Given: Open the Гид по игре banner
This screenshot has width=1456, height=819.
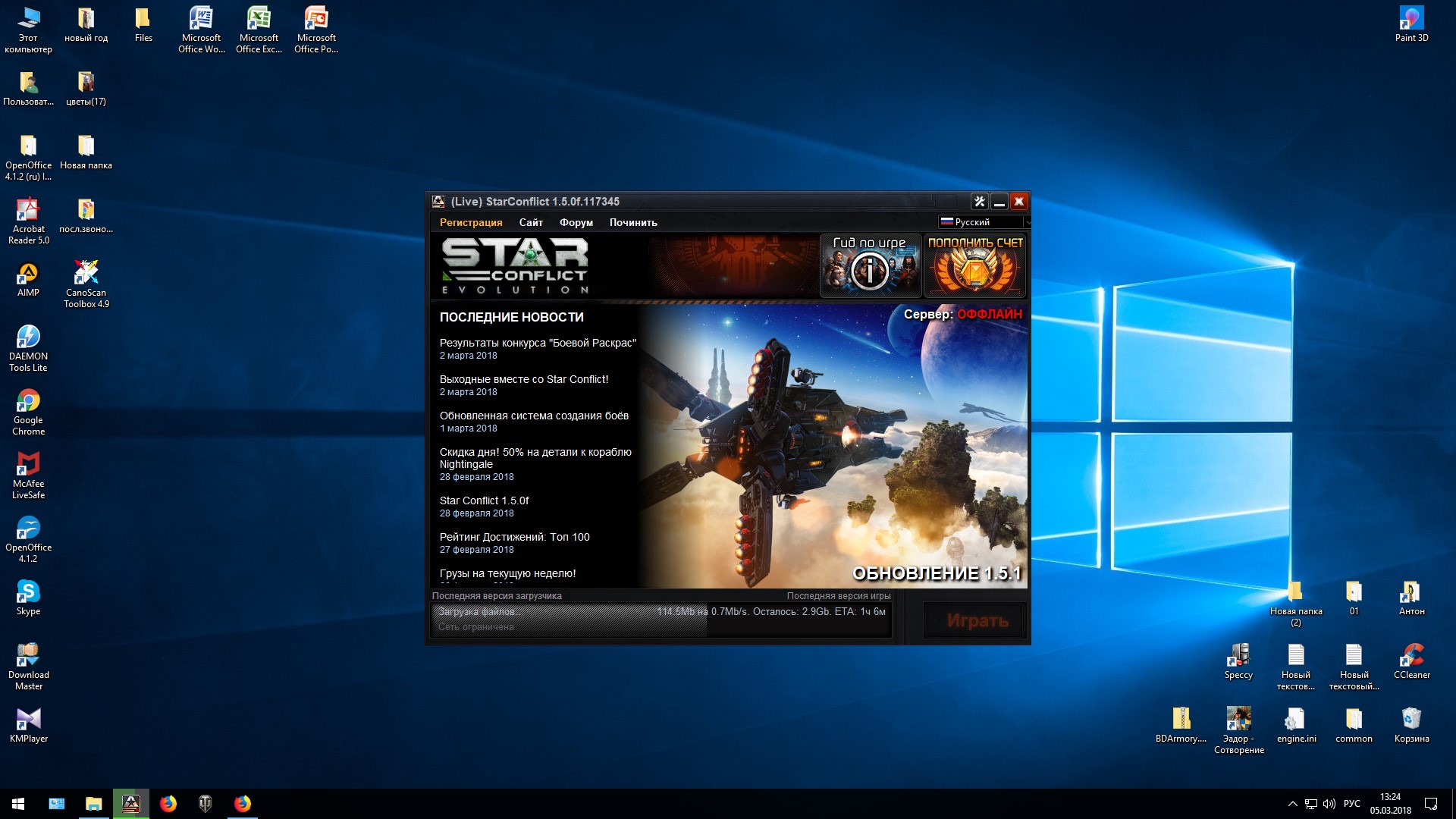Looking at the screenshot, I should (871, 265).
